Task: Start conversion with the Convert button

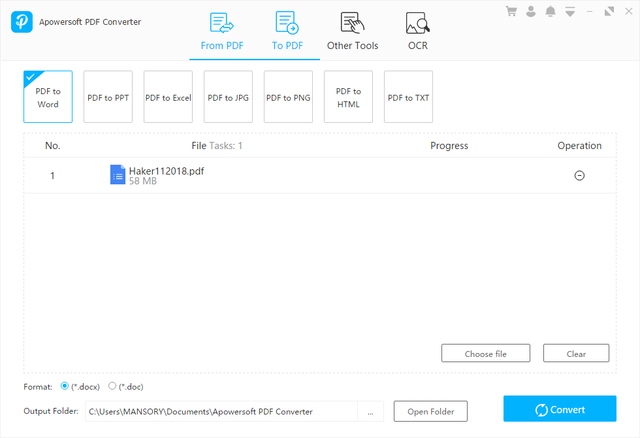Action: click(560, 409)
